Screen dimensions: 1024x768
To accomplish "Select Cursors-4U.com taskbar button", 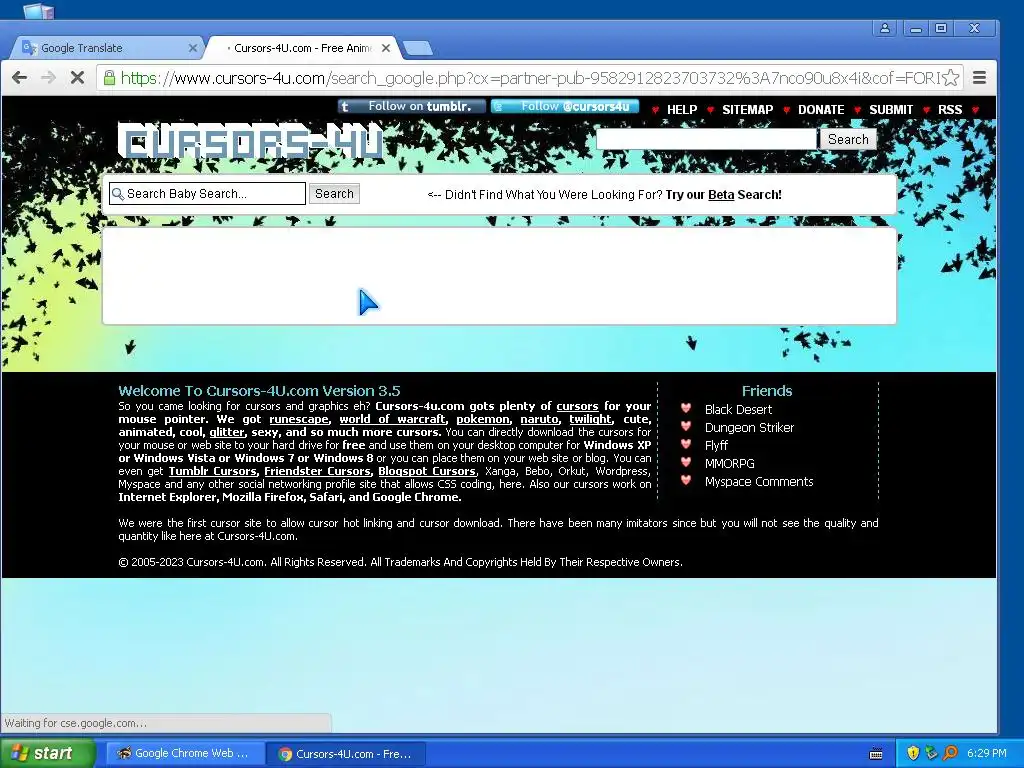I will (346, 754).
